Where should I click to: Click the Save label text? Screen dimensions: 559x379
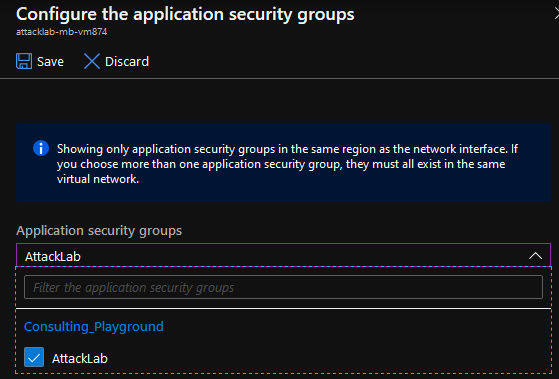[x=50, y=62]
